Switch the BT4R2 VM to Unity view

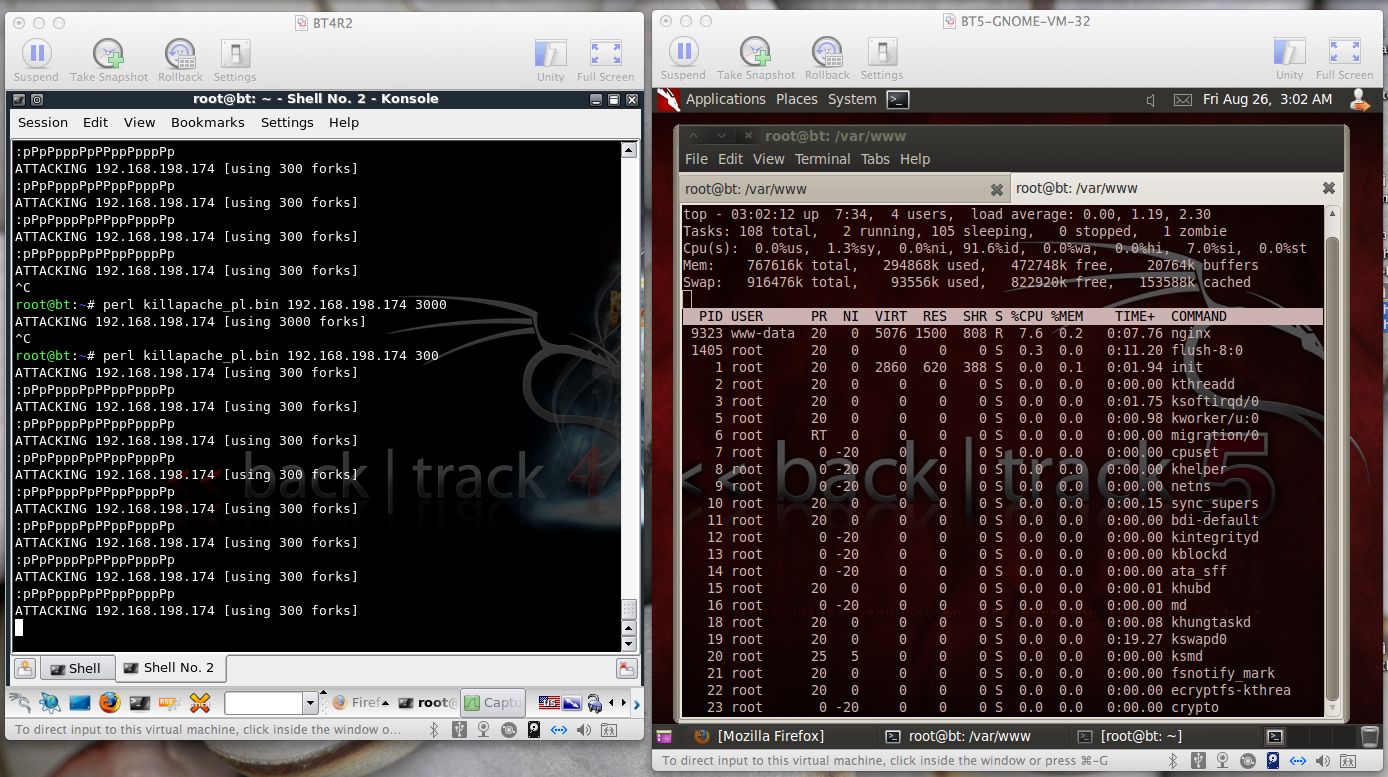coord(550,60)
